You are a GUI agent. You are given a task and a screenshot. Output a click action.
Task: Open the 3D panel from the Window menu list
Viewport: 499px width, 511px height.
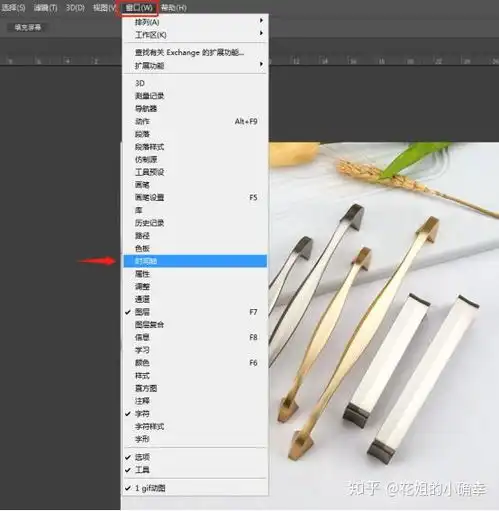tap(195, 83)
